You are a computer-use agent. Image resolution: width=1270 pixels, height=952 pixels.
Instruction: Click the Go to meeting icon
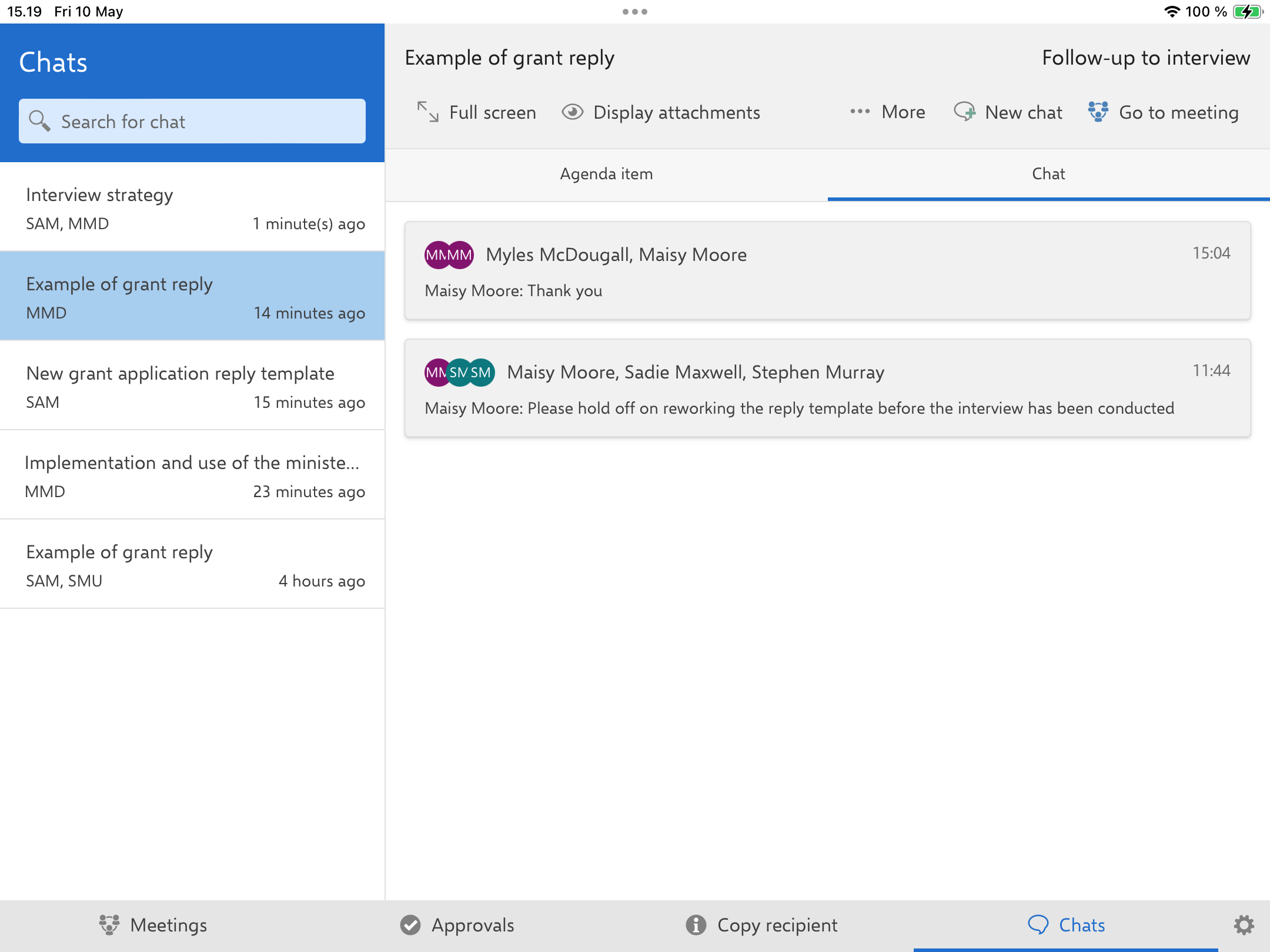[1098, 112]
